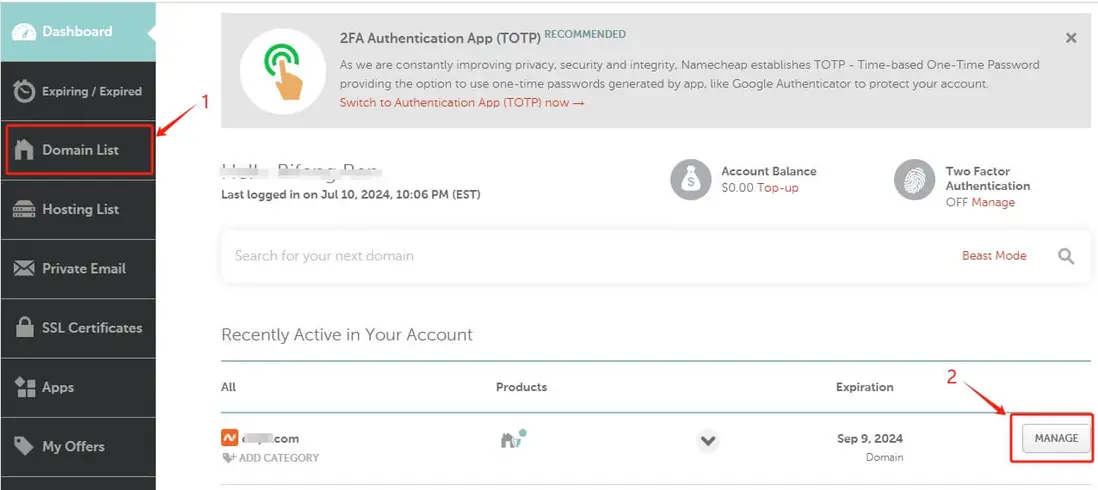Follow the Switch to Authentication App link
The width and height of the screenshot is (1098, 490).
461,103
